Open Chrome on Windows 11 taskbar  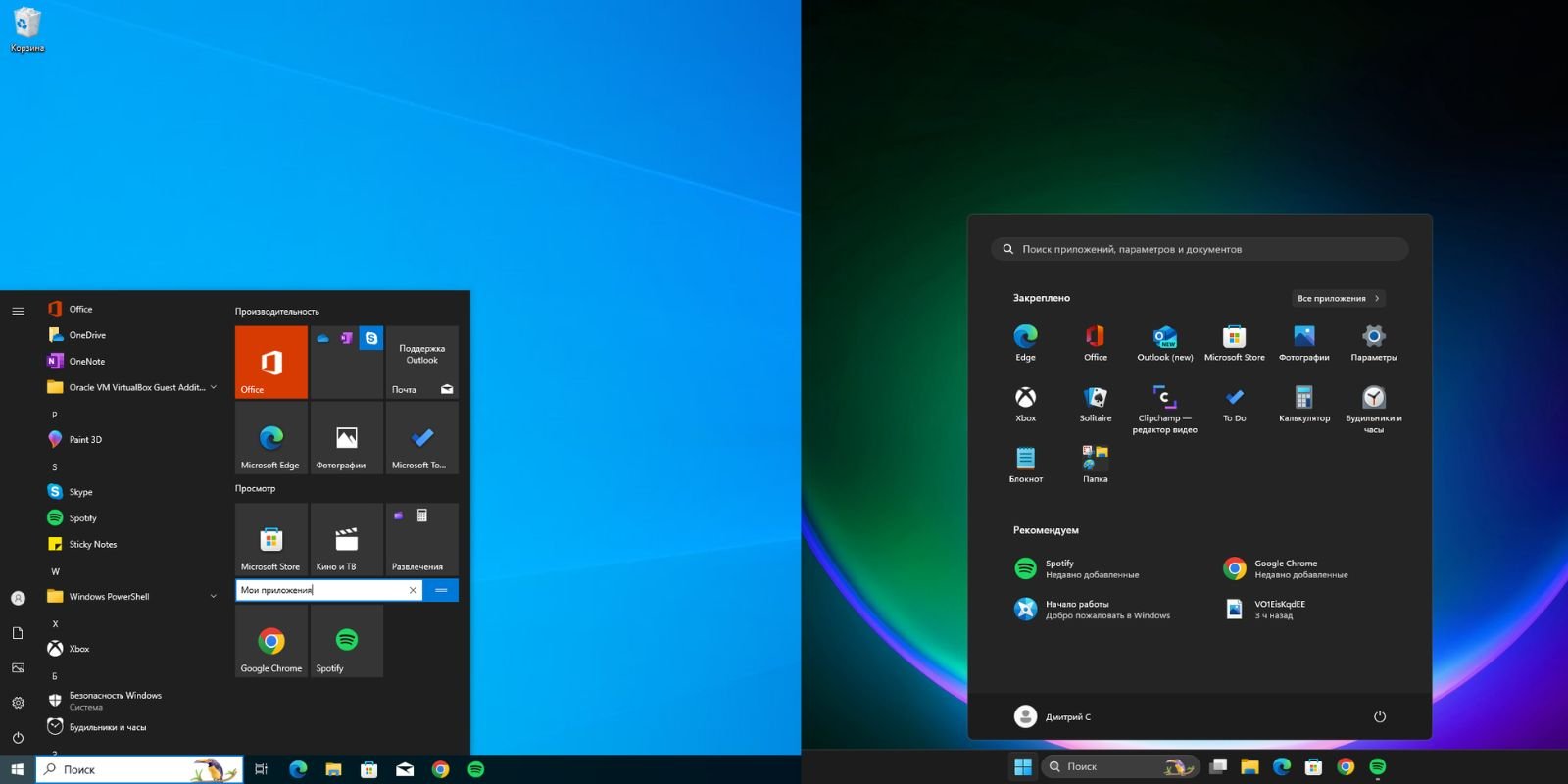tap(1346, 766)
